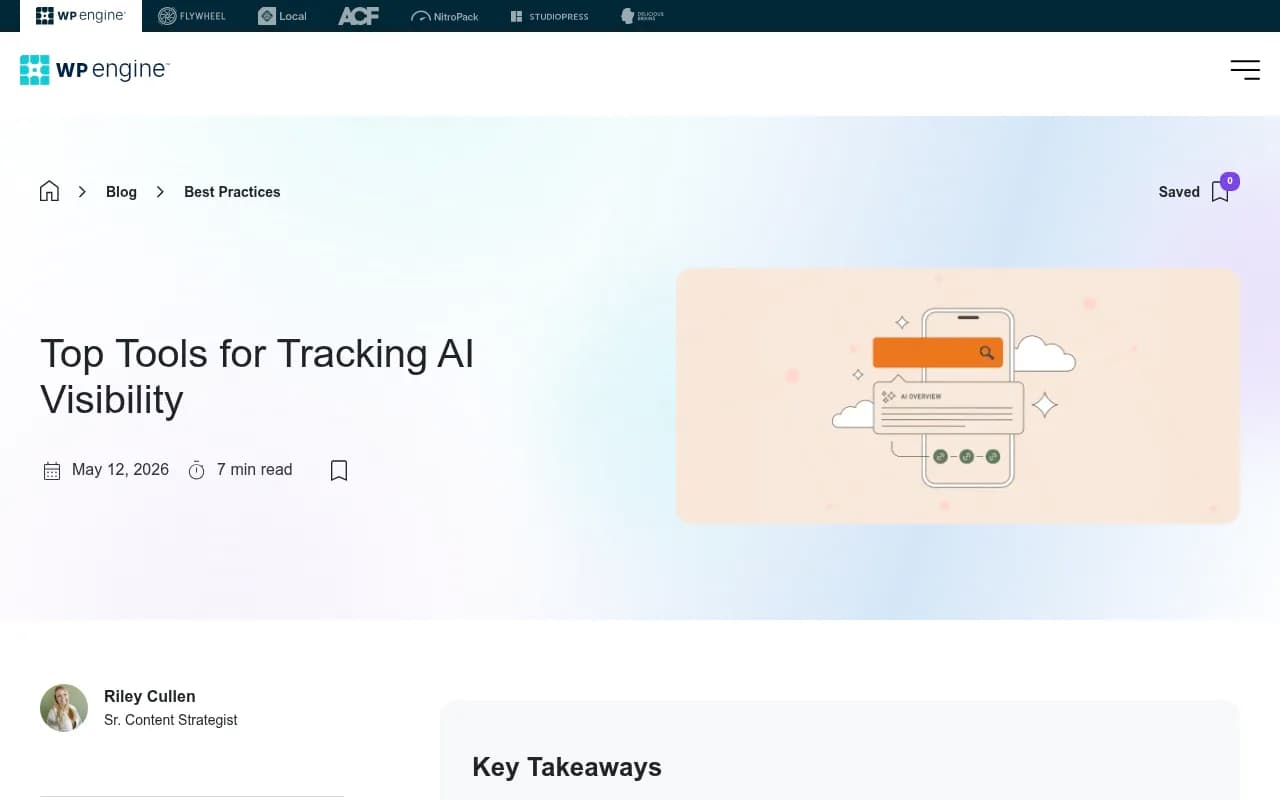The height and width of the screenshot is (800, 1280).
Task: Open the Delicious Brains brand link
Action: coord(642,16)
